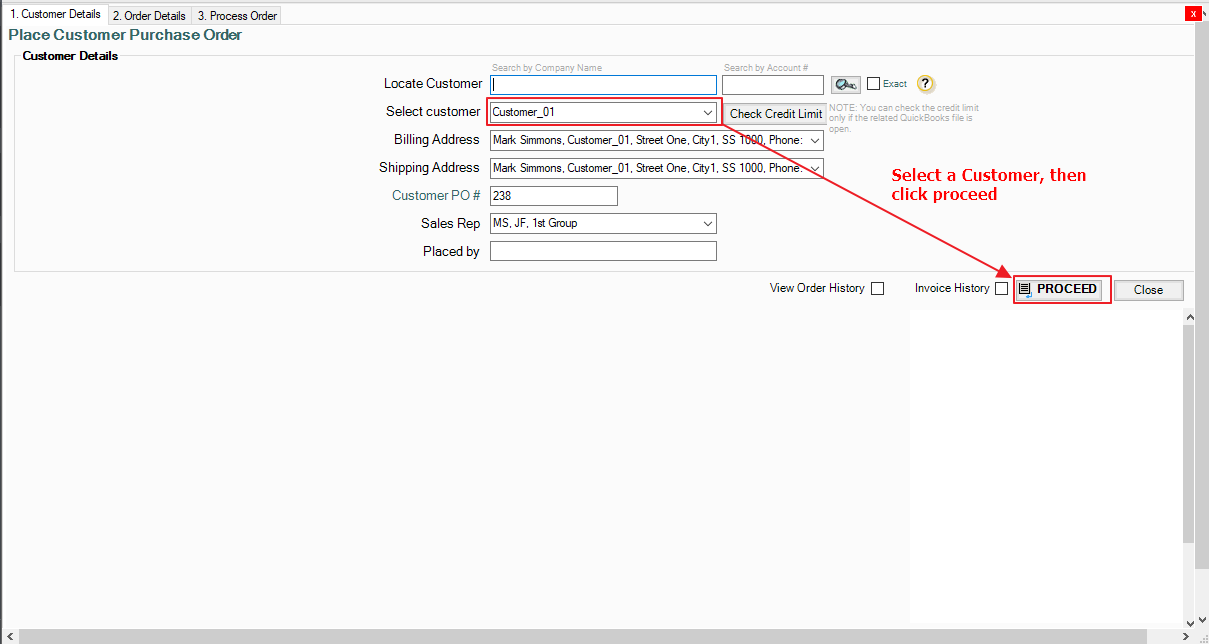Open the Sales Rep dropdown list
Screen dimensions: 1209x644
pyautogui.click(x=708, y=224)
